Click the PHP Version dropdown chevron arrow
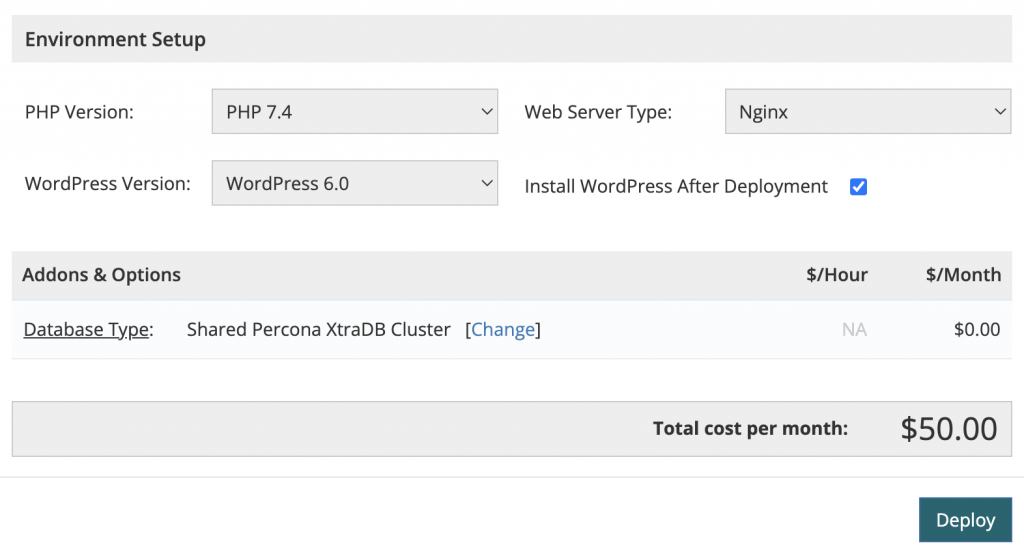The image size is (1024, 552). pyautogui.click(x=487, y=112)
